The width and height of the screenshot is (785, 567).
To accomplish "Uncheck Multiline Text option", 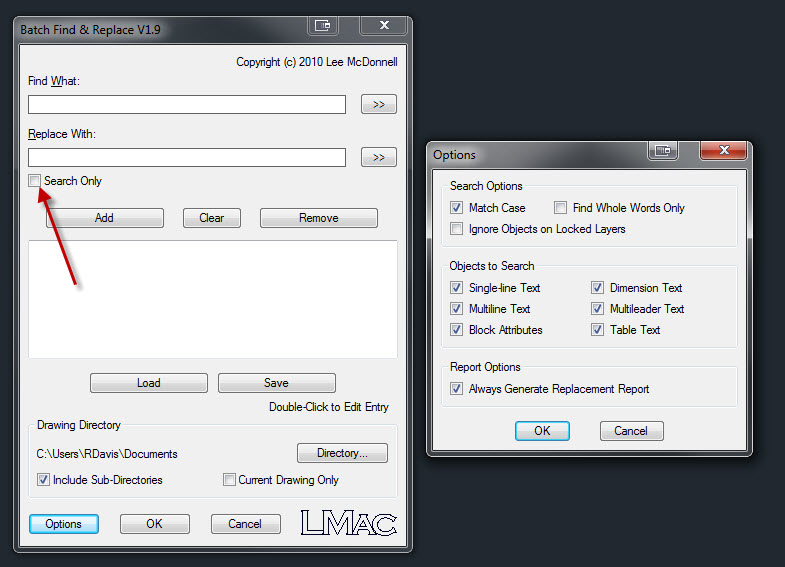I will pyautogui.click(x=456, y=308).
